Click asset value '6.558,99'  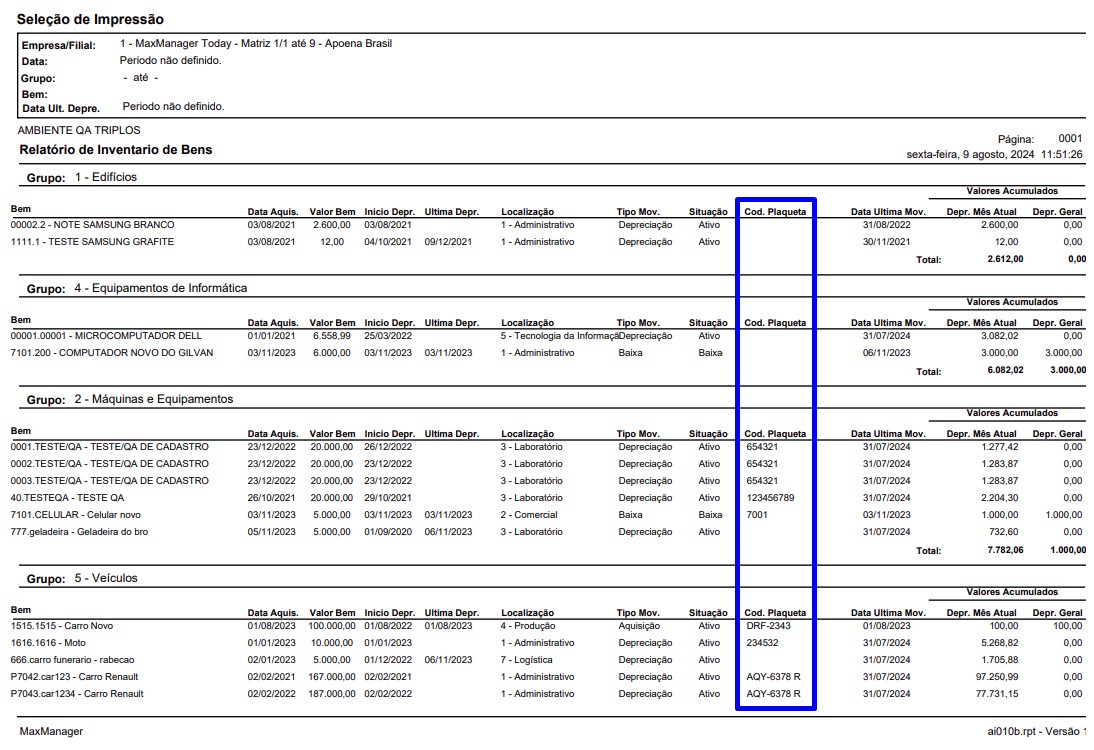[332, 336]
